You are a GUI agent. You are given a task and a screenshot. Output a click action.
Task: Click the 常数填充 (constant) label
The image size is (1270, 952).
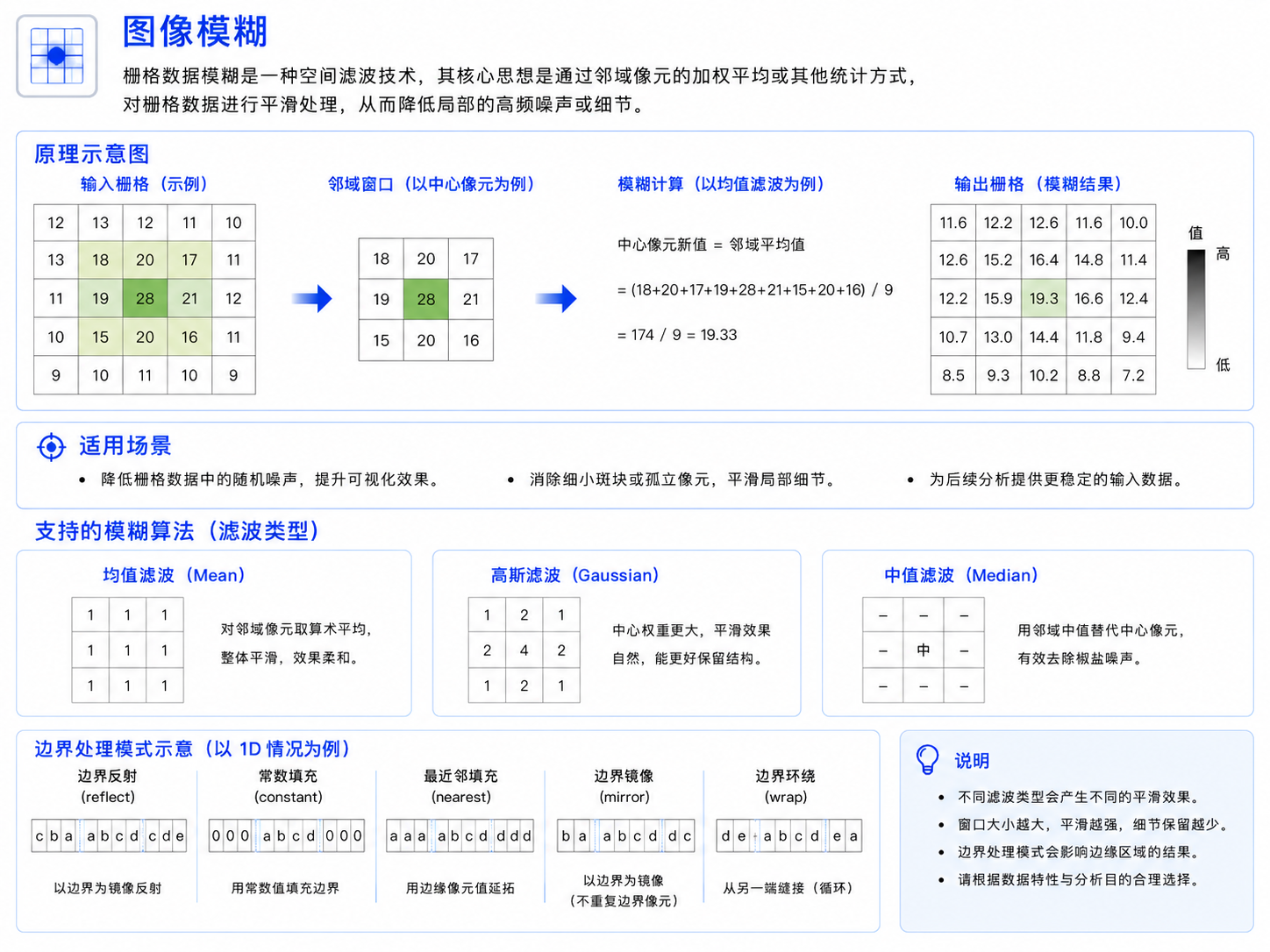pos(289,786)
